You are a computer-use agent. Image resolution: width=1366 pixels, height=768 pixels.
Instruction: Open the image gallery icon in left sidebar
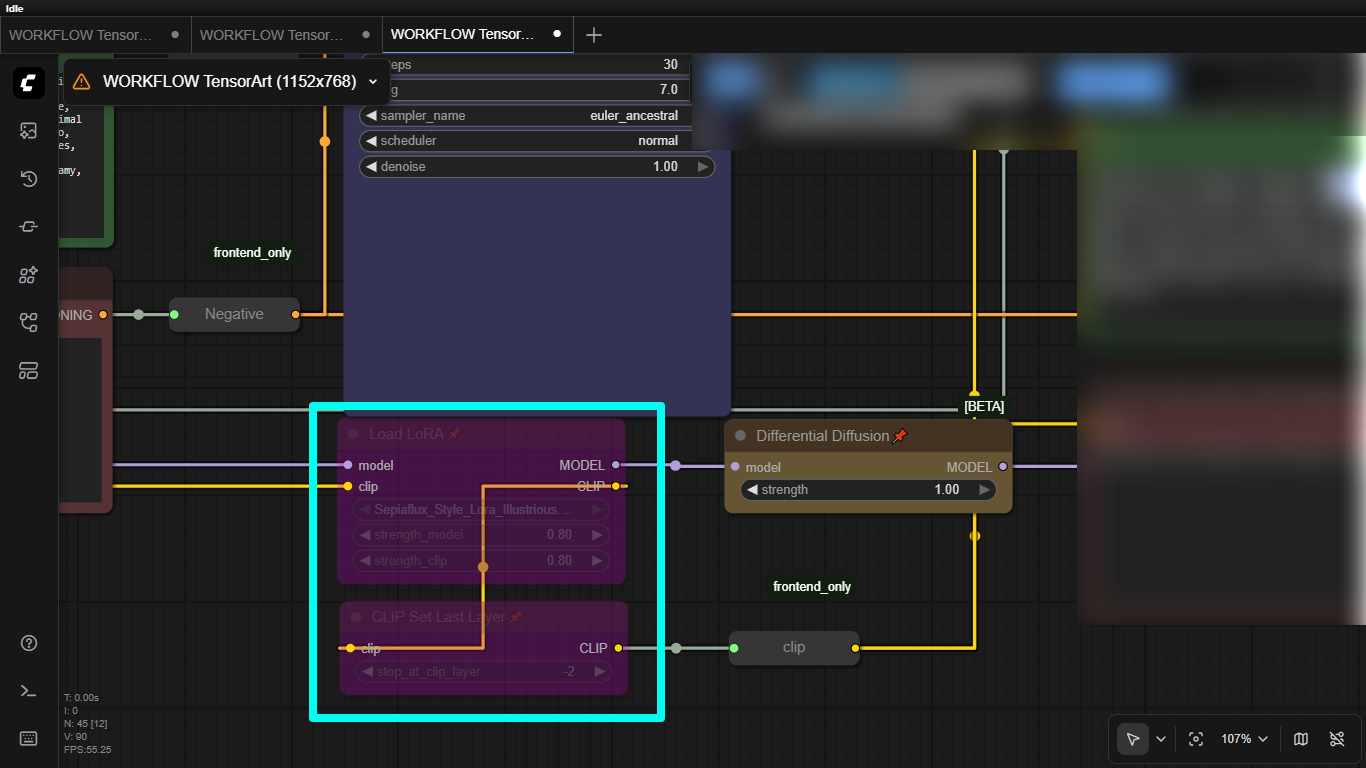[28, 130]
